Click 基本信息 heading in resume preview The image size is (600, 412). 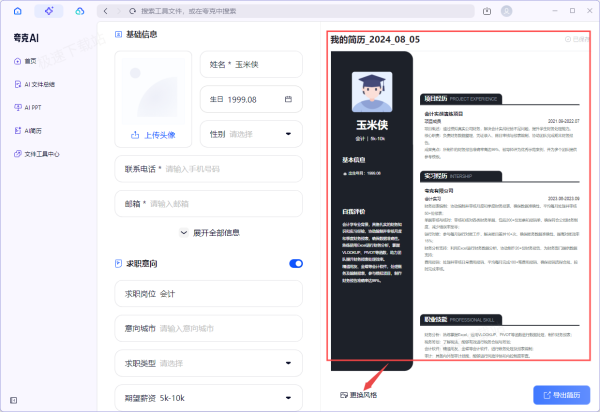tap(354, 160)
